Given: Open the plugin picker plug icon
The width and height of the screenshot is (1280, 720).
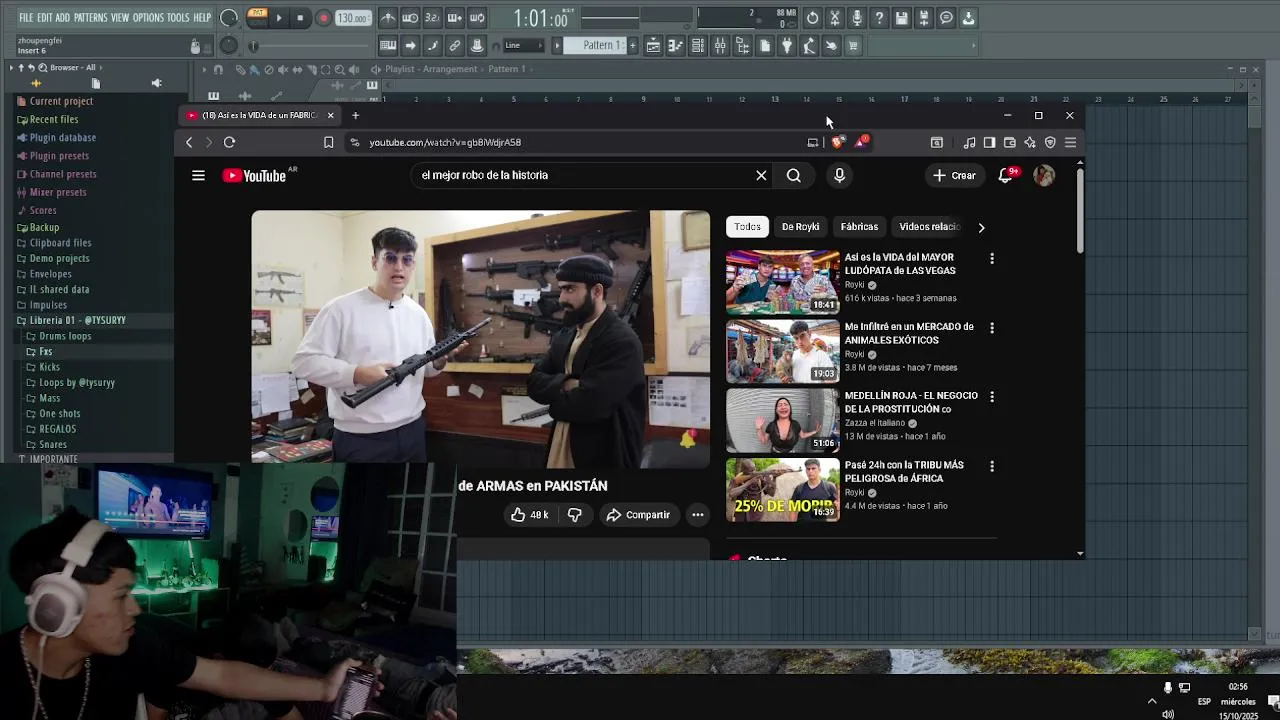Looking at the screenshot, I should [786, 45].
